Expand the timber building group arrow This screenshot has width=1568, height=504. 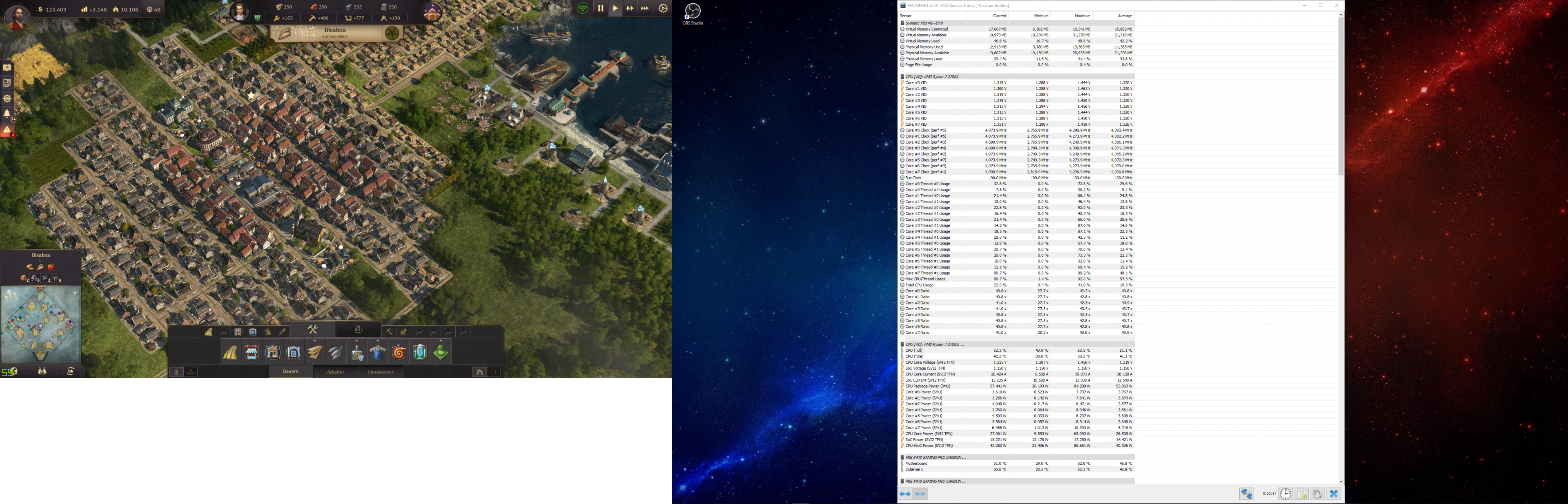click(315, 340)
